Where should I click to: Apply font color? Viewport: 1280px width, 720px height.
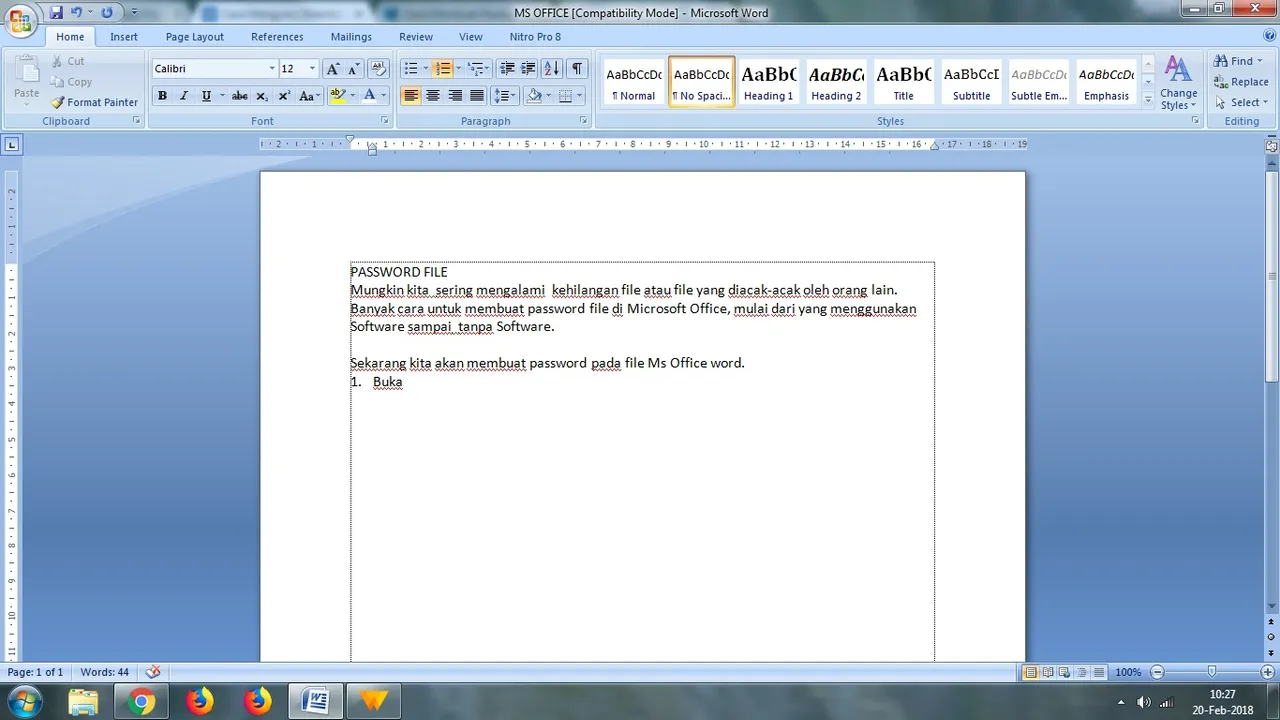click(369, 96)
